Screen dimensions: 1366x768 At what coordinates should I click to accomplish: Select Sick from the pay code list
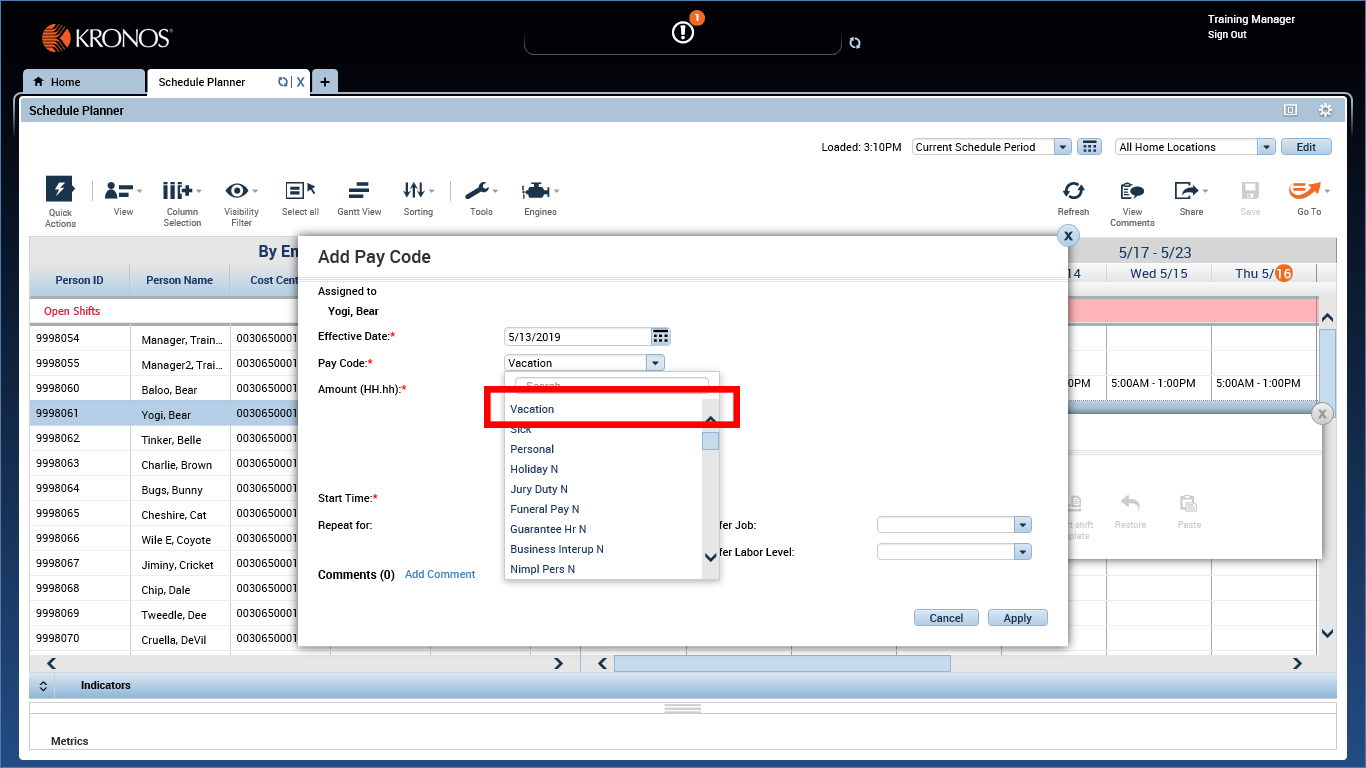tap(519, 428)
